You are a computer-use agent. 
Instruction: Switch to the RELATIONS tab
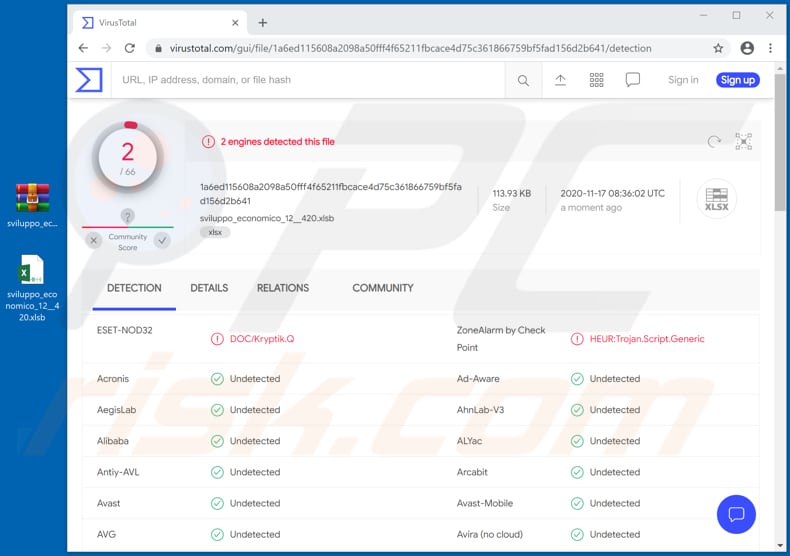pyautogui.click(x=283, y=288)
